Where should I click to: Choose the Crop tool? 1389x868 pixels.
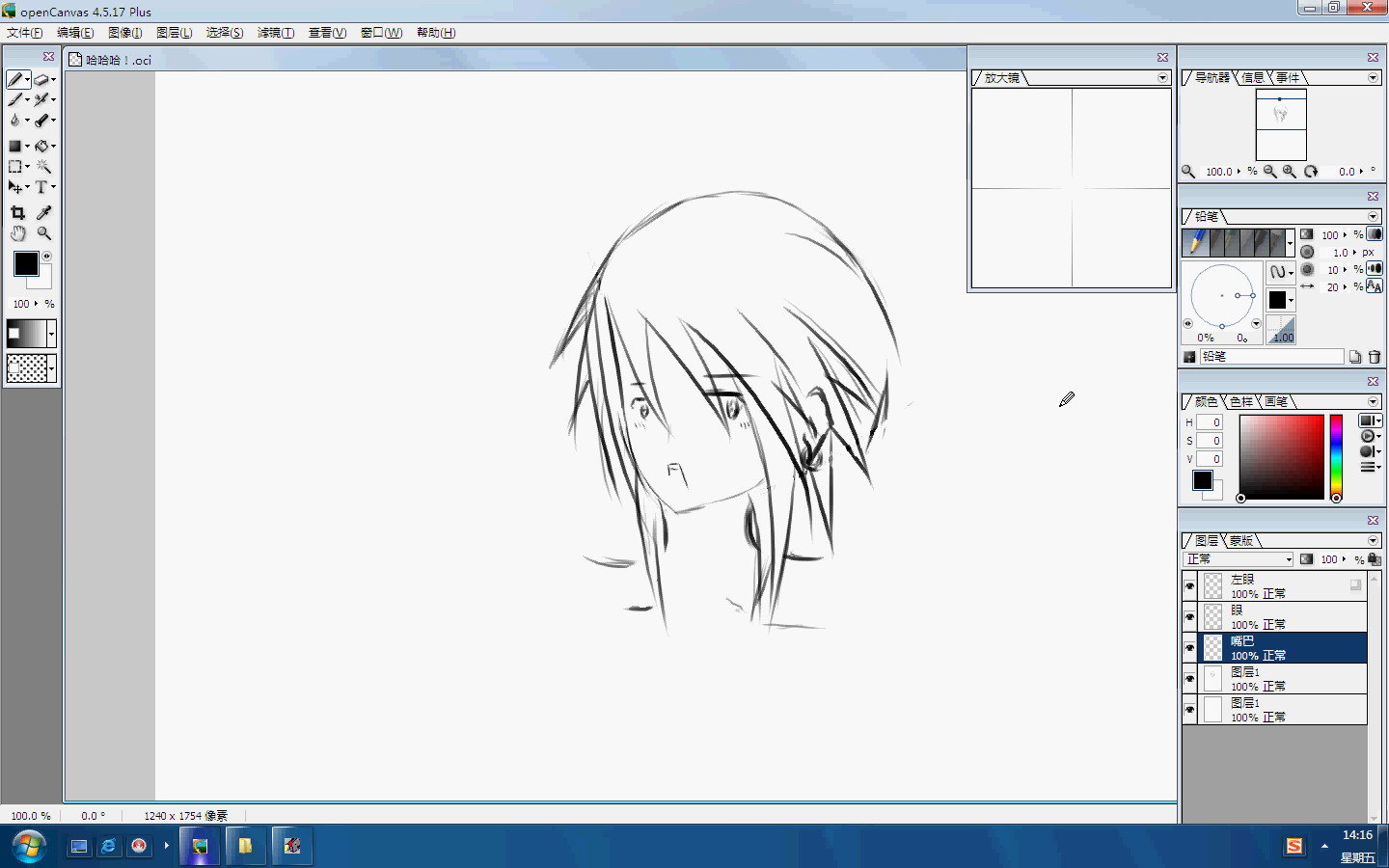tap(17, 212)
